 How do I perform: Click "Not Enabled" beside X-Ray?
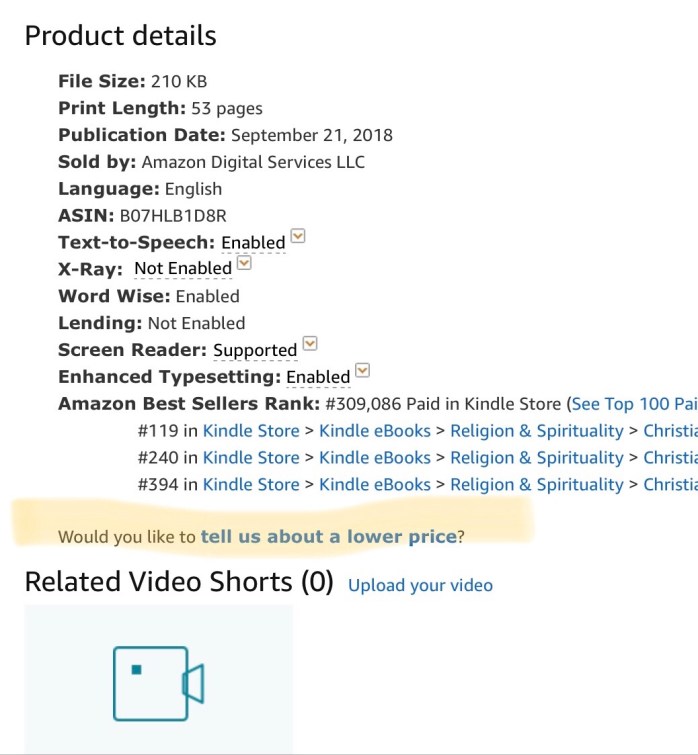click(x=183, y=269)
